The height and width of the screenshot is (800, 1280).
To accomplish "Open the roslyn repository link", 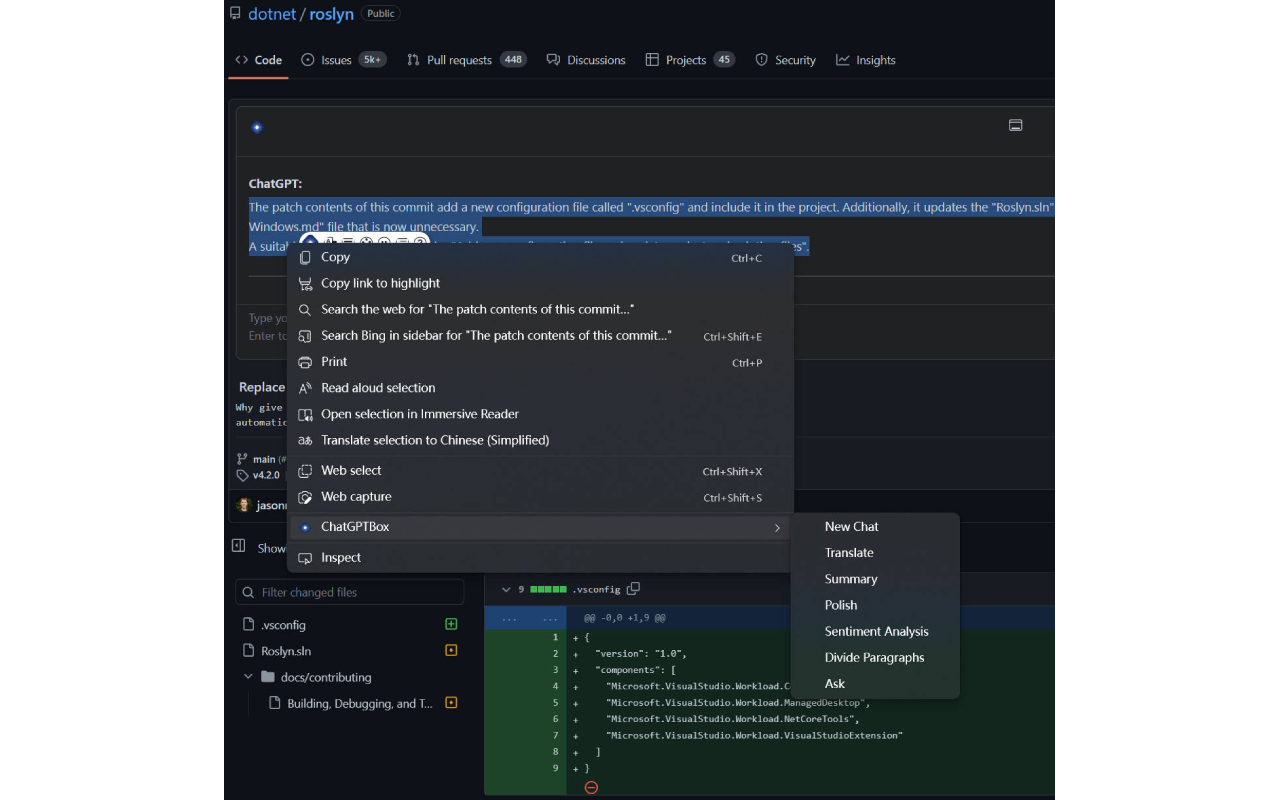I will (331, 13).
